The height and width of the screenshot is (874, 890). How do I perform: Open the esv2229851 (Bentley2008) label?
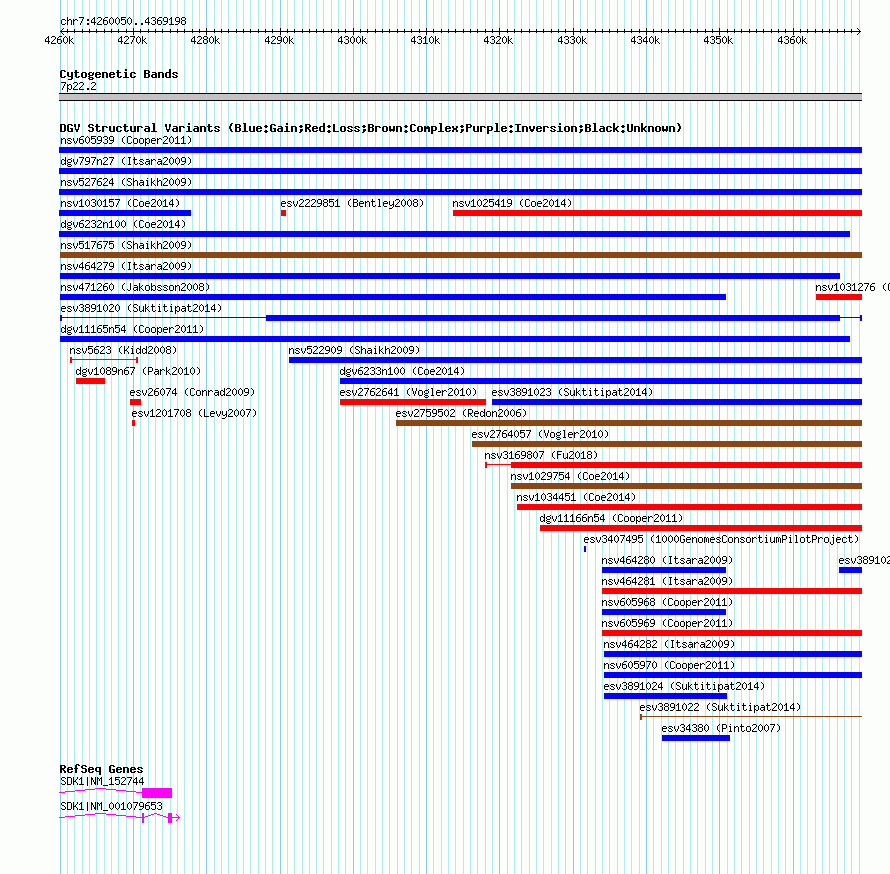pyautogui.click(x=352, y=203)
